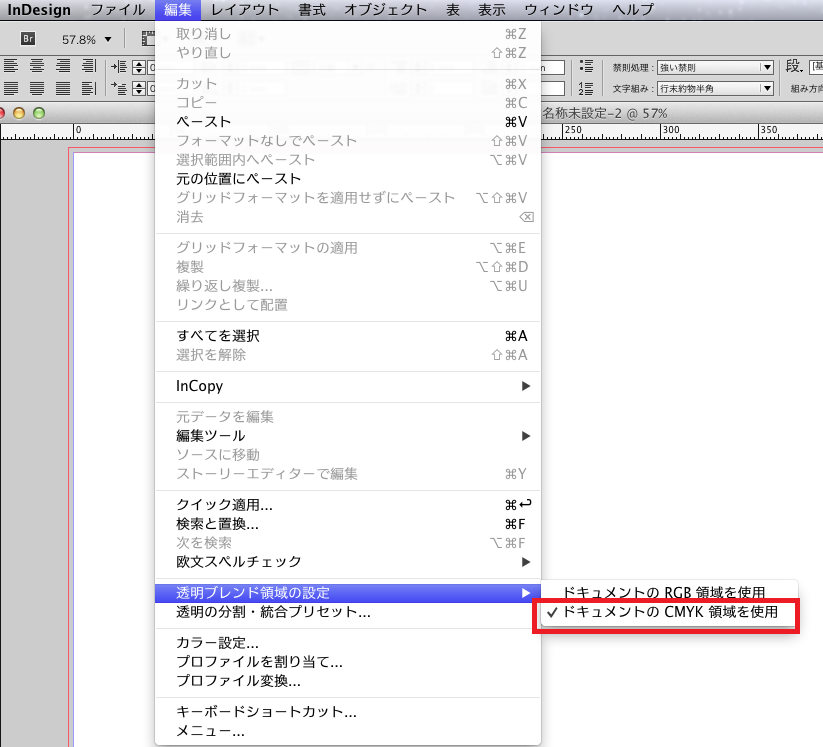Screen dimensions: 823x747
Task: Open the ヘルプ menu
Action: 633,10
